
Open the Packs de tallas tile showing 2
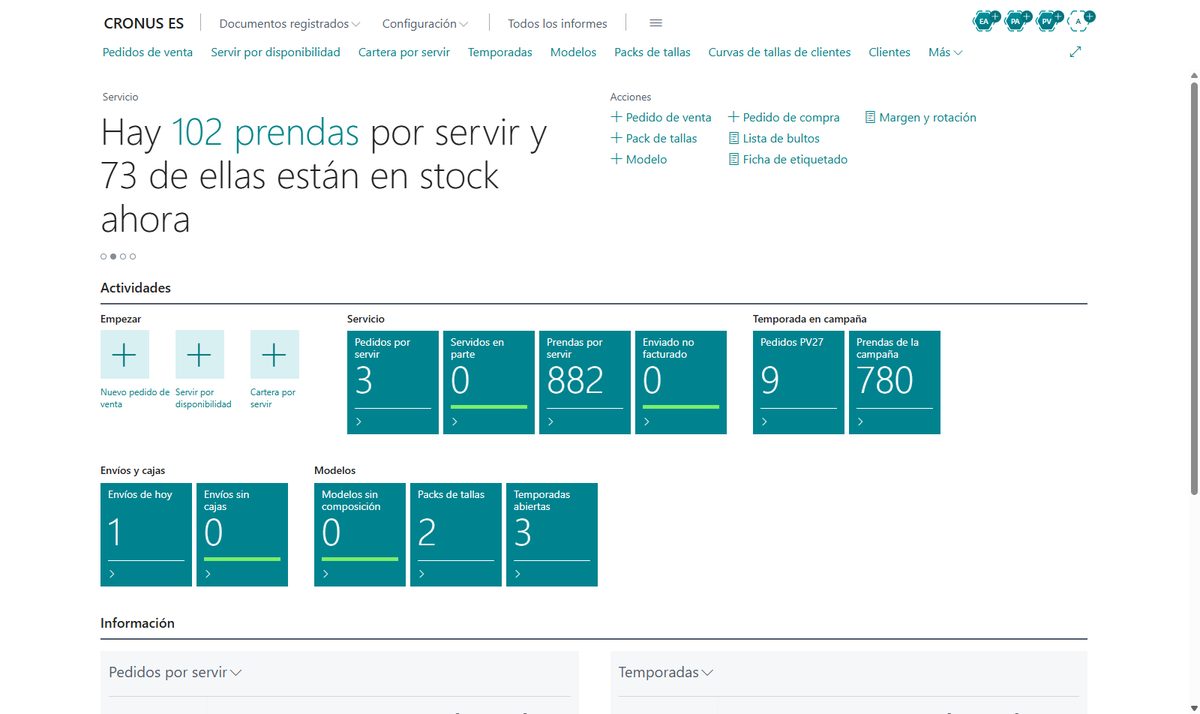[456, 534]
